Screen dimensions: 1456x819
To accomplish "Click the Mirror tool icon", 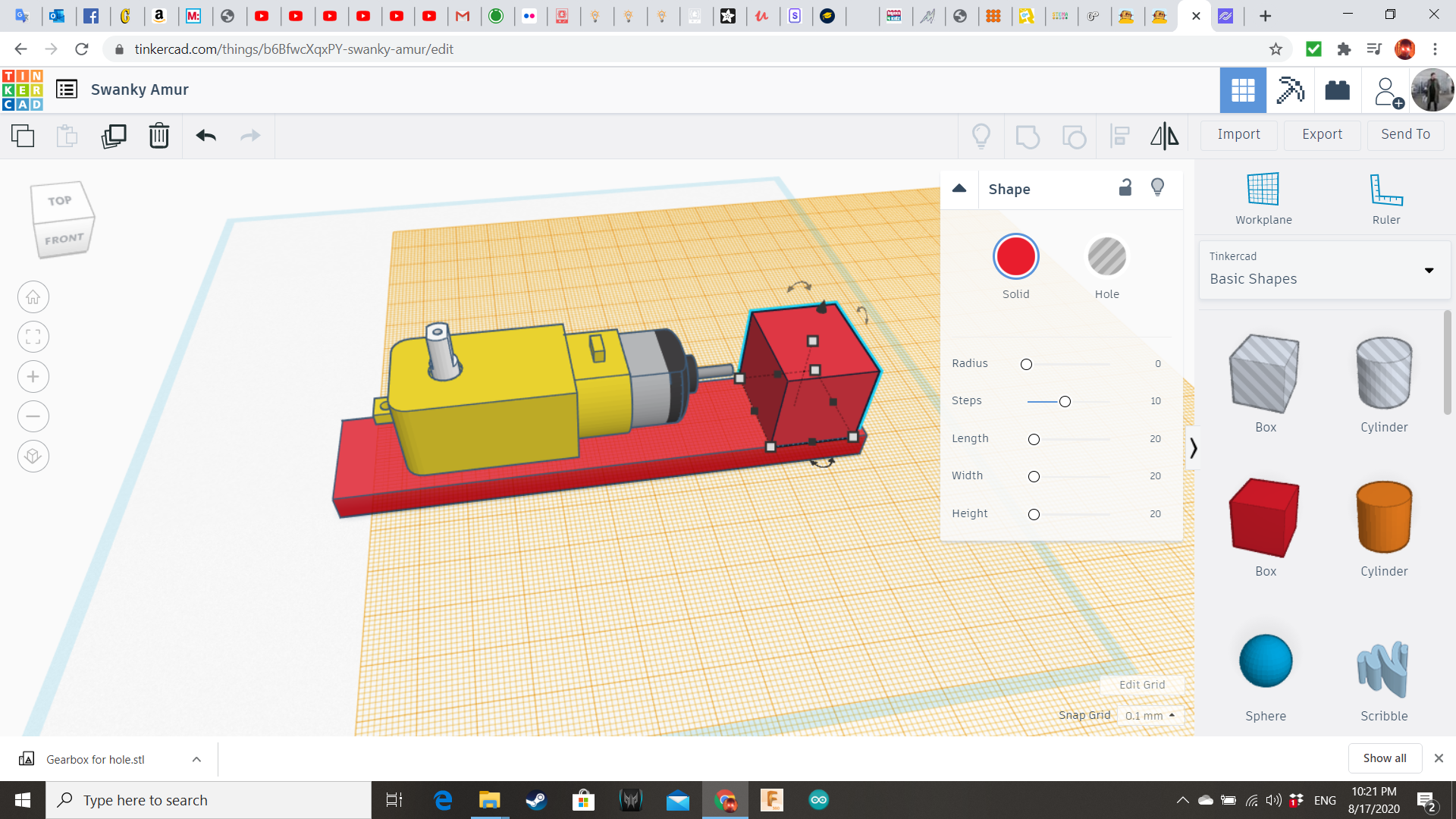I will [1164, 136].
